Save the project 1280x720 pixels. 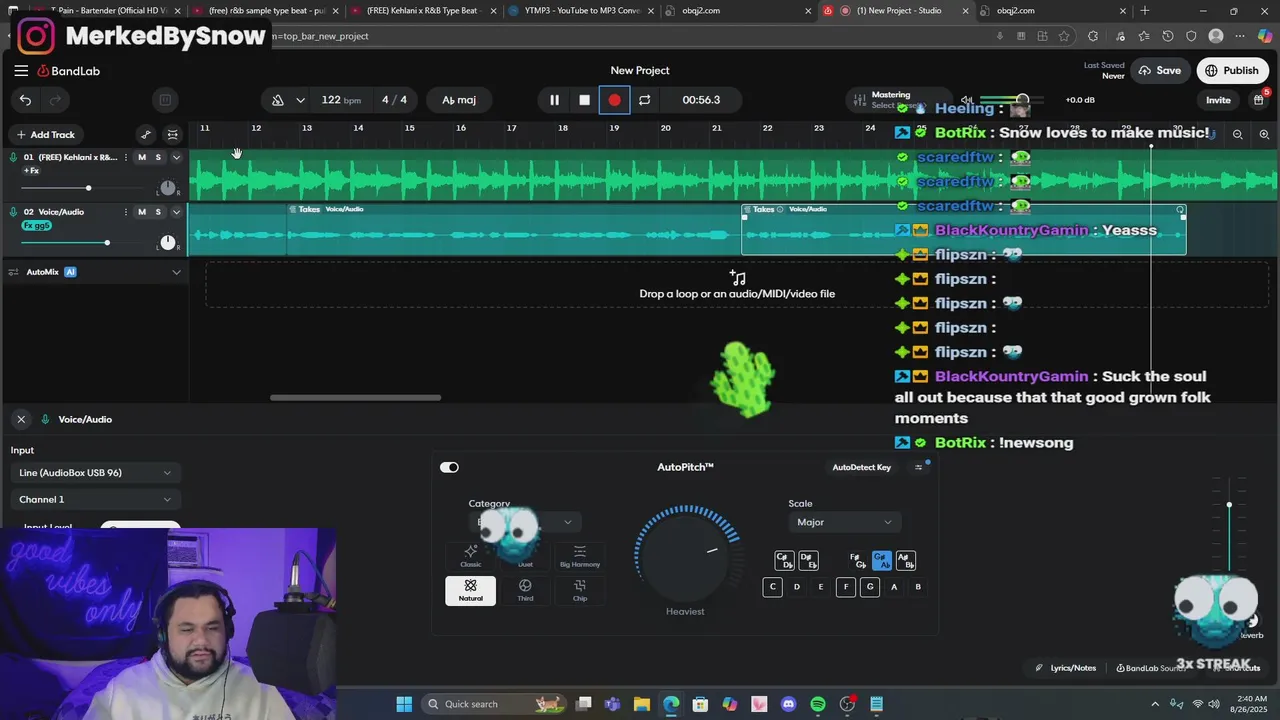pyautogui.click(x=1160, y=71)
